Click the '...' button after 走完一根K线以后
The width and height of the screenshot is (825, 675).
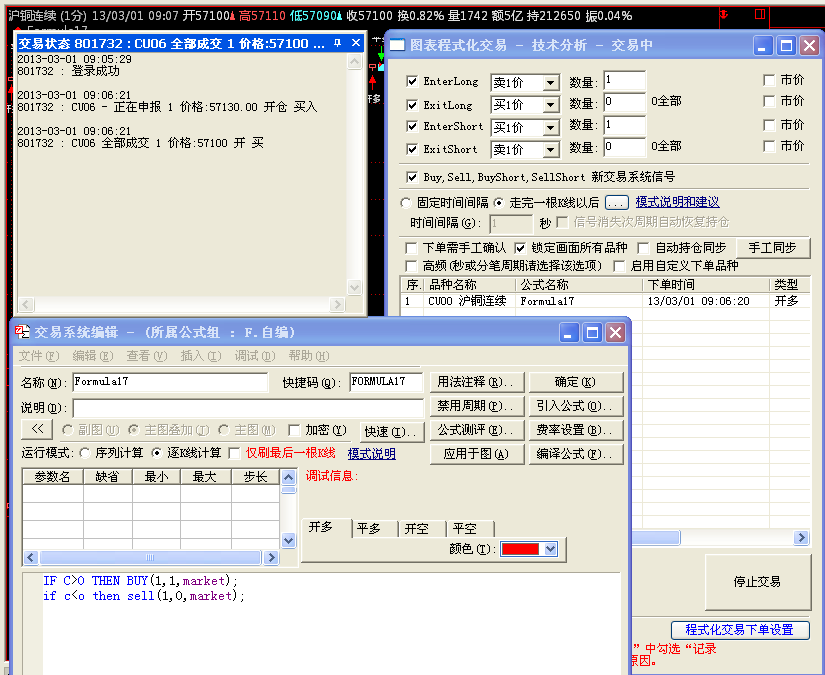coord(616,202)
